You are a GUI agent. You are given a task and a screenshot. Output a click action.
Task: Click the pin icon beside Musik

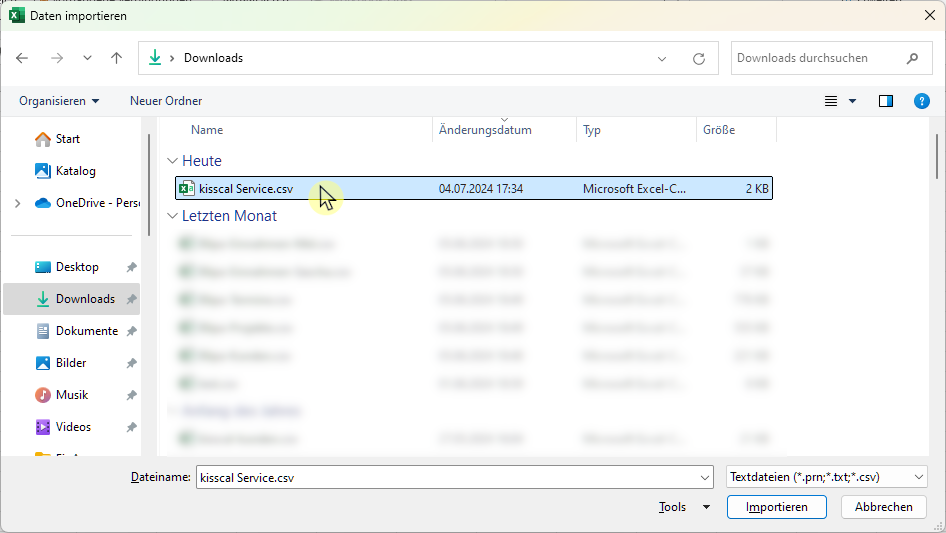[132, 395]
